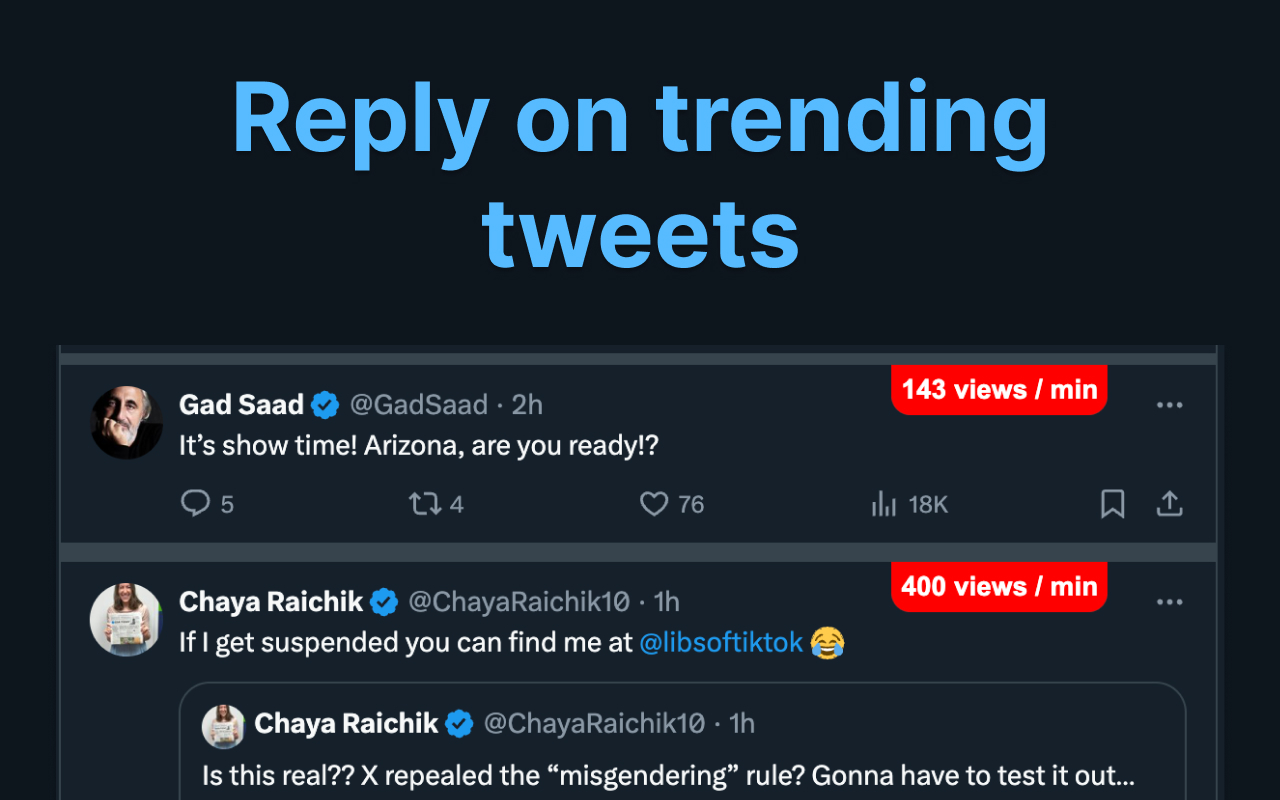
Task: Open more options on Gad Saad's tweet
Action: [1169, 405]
